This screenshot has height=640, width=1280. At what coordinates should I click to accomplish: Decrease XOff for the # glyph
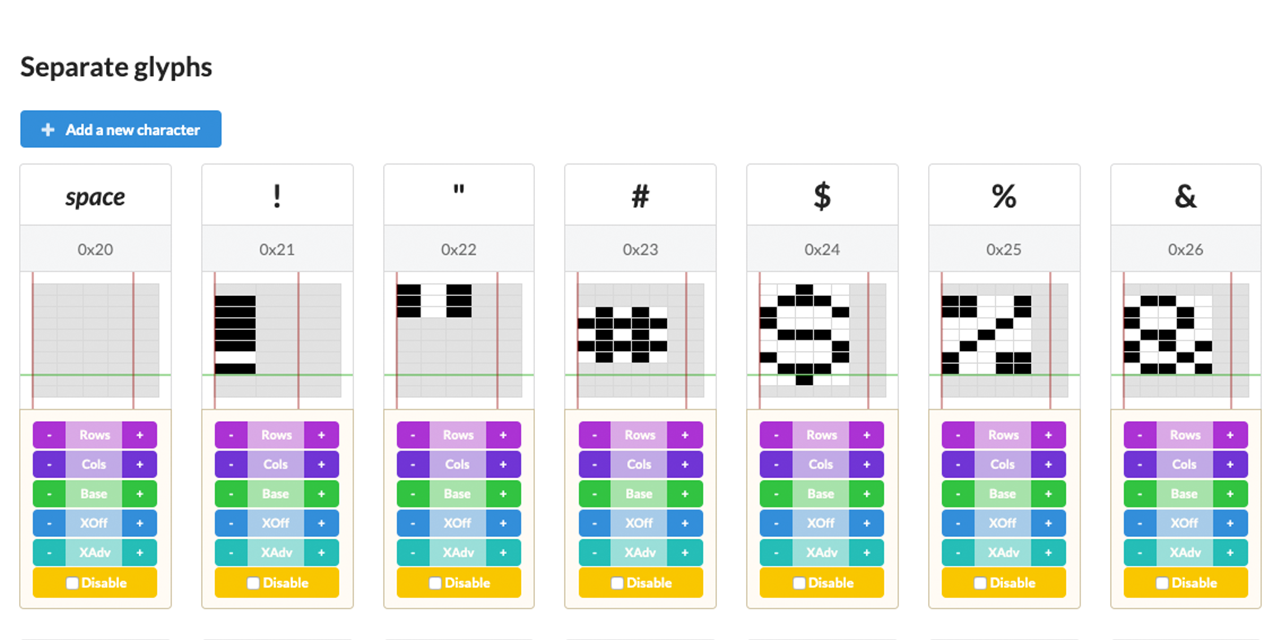pos(595,523)
